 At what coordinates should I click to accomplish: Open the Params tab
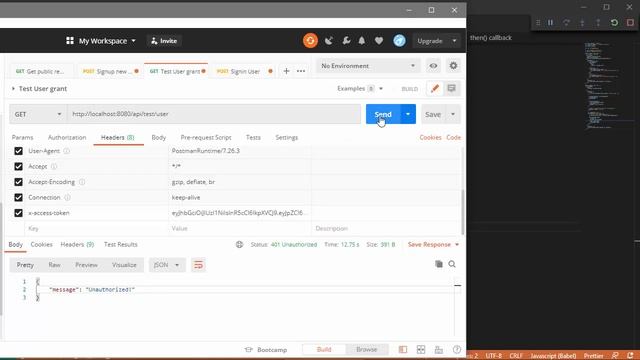[x=22, y=138]
